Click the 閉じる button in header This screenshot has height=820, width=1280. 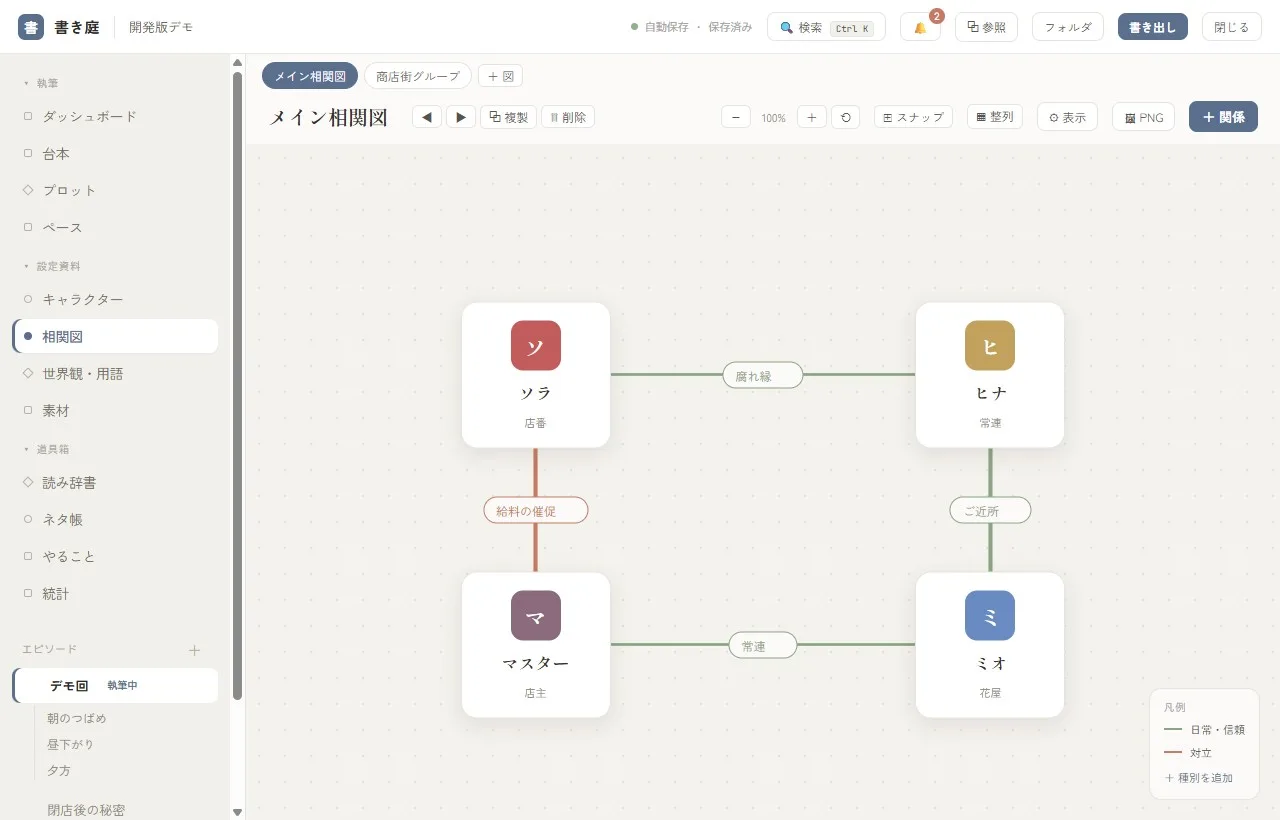[x=1231, y=27]
